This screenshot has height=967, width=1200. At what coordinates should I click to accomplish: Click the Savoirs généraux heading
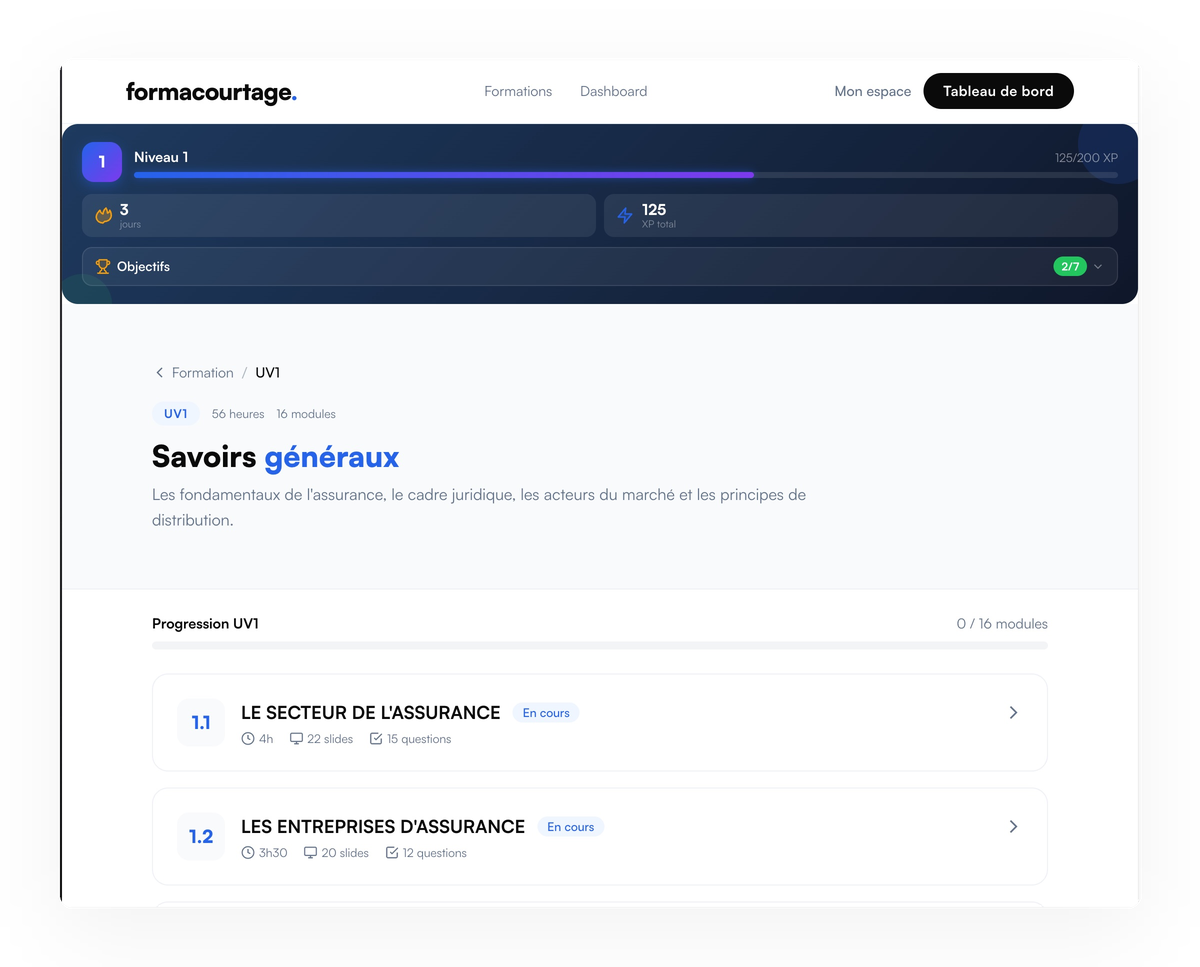click(x=276, y=457)
